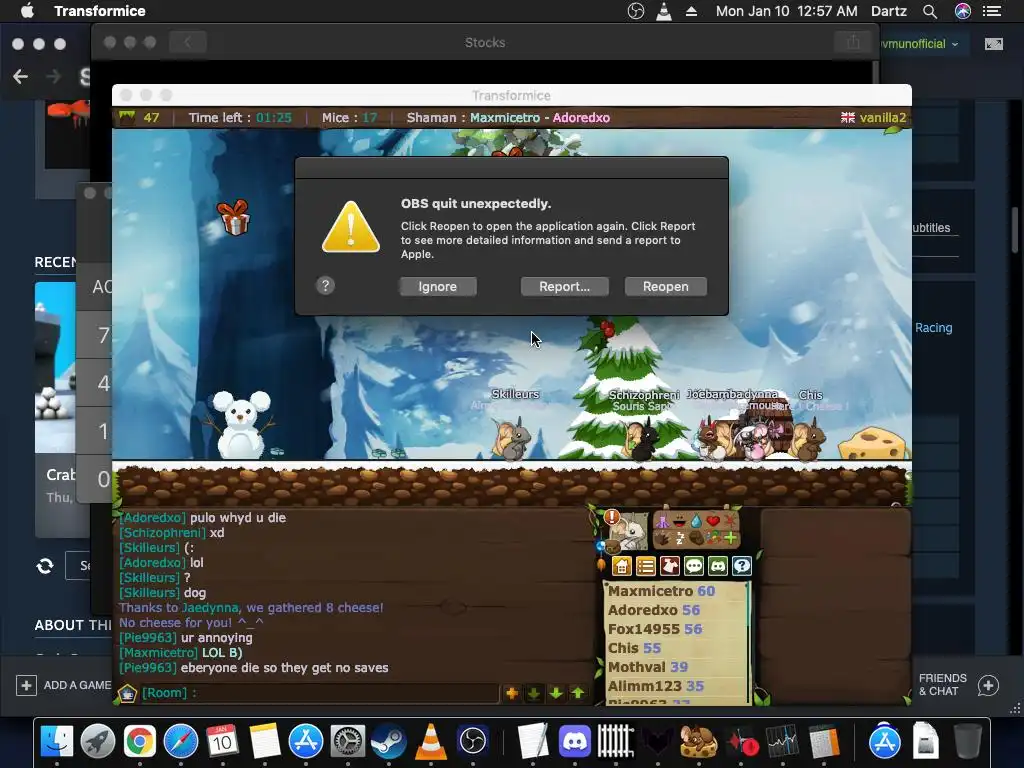The width and height of the screenshot is (1024, 768).
Task: Open Notification Center list icon
Action: (x=992, y=11)
